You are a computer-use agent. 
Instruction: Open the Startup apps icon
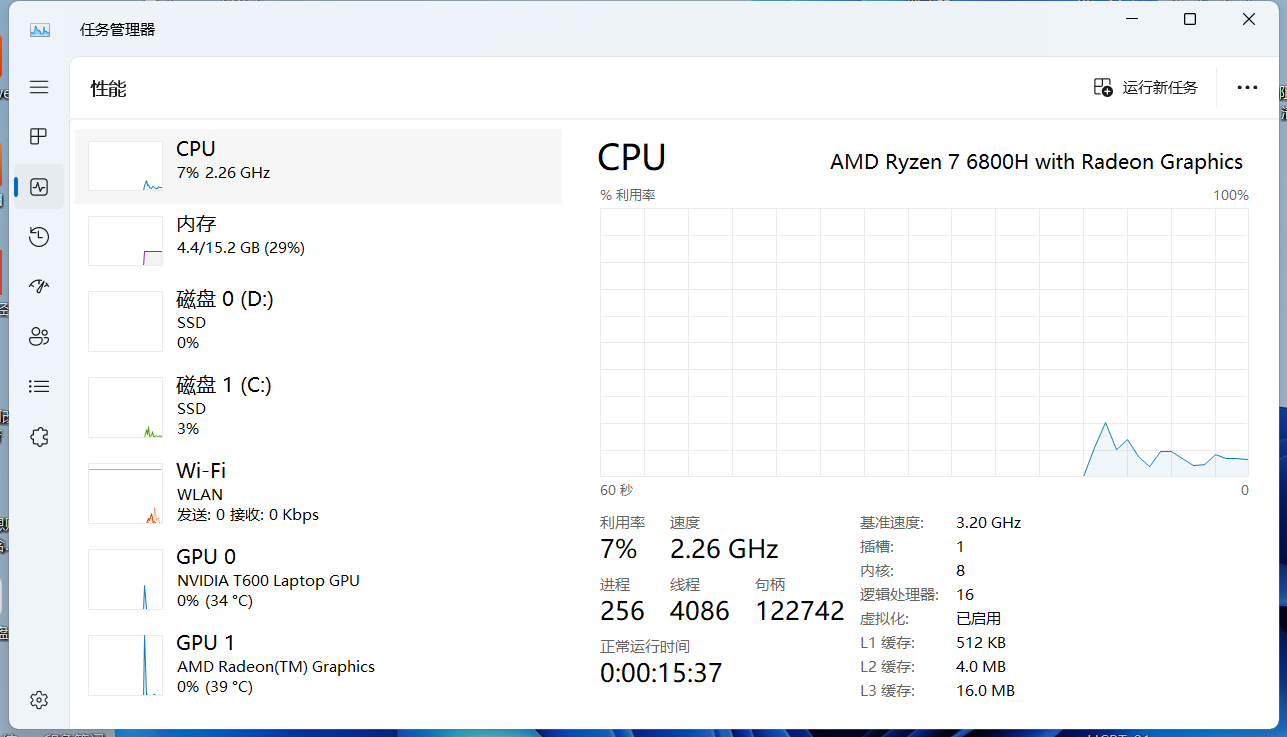pyautogui.click(x=39, y=287)
